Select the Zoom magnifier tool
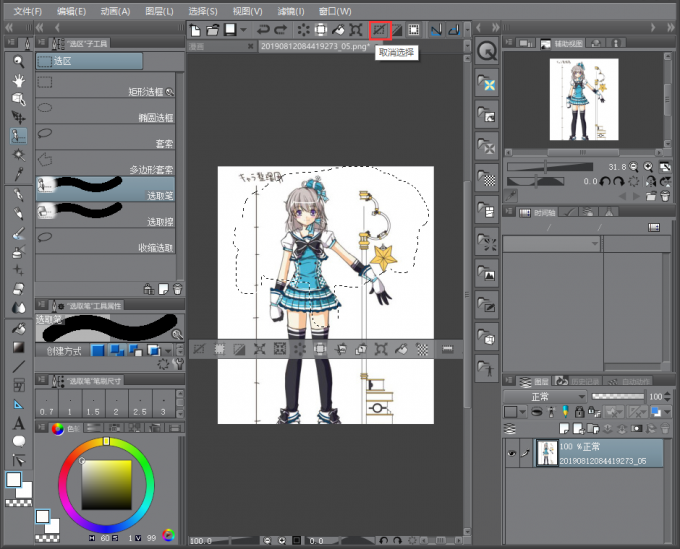This screenshot has width=680, height=549. [18, 62]
